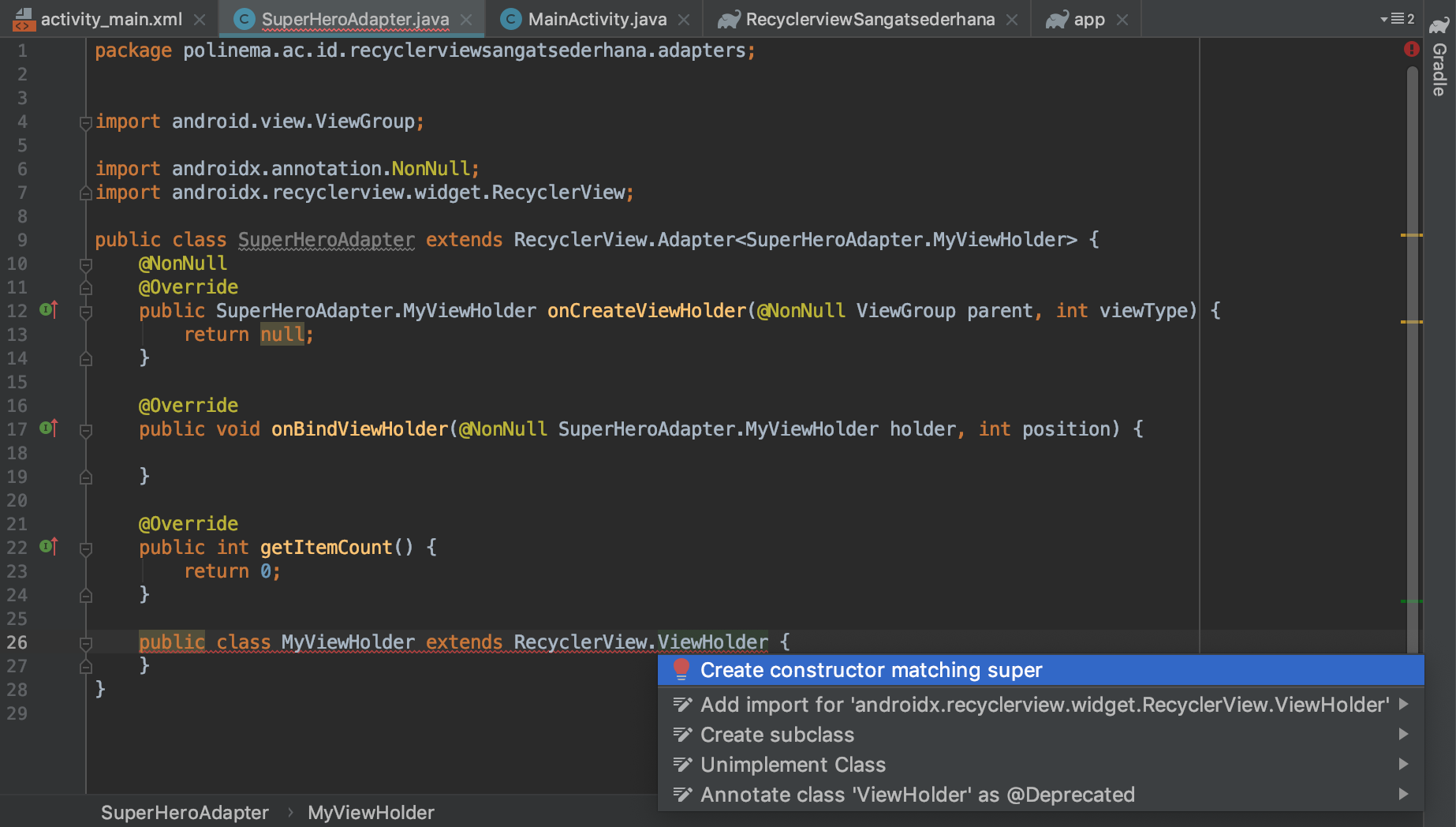Click NonNull in the import on line 6

431,169
